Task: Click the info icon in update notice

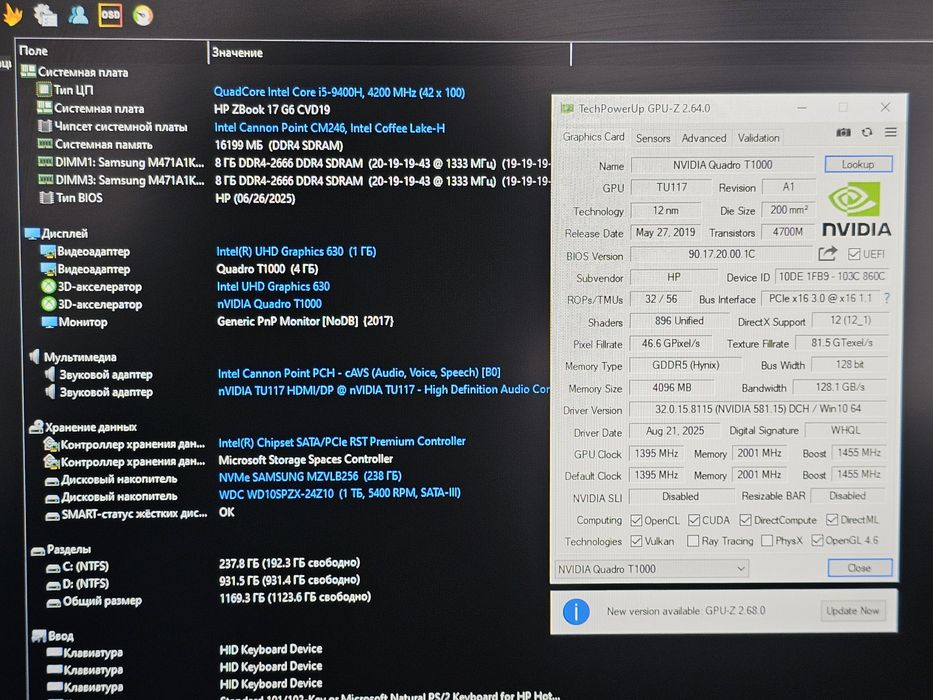Action: tap(576, 611)
